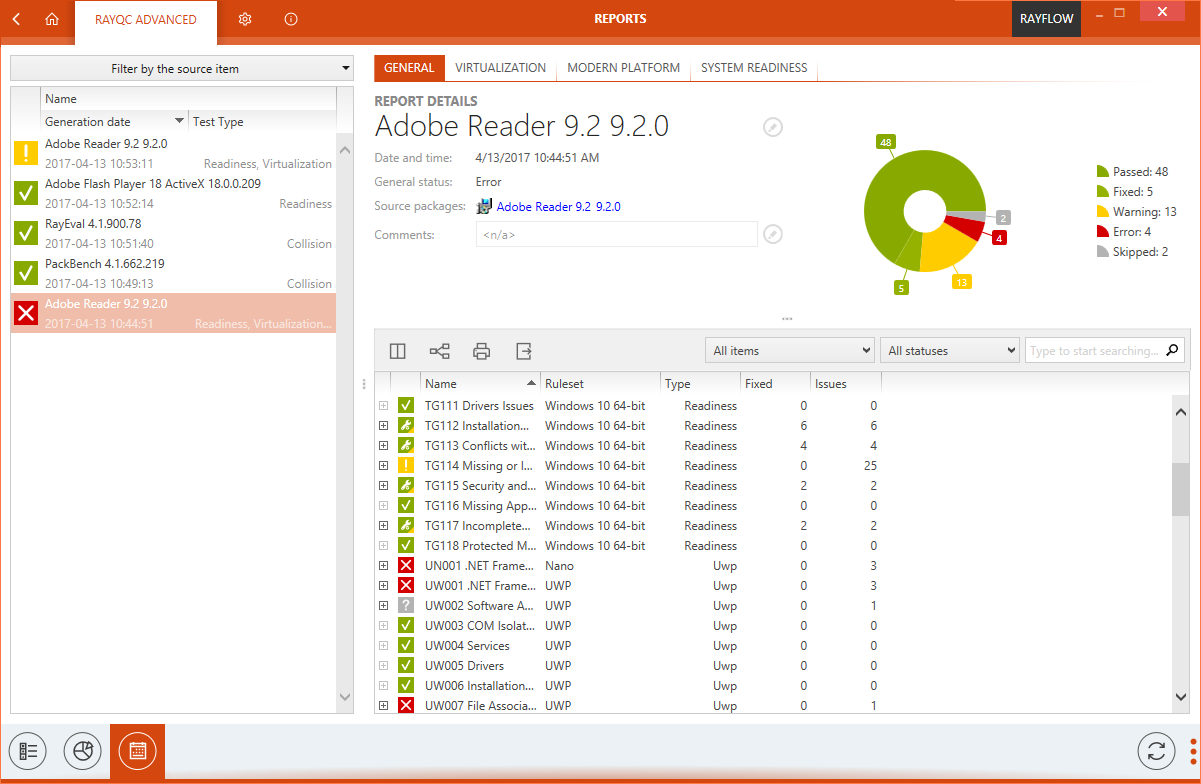Click the home icon in the title bar
Screen dimensions: 1201x784
(x=52, y=19)
